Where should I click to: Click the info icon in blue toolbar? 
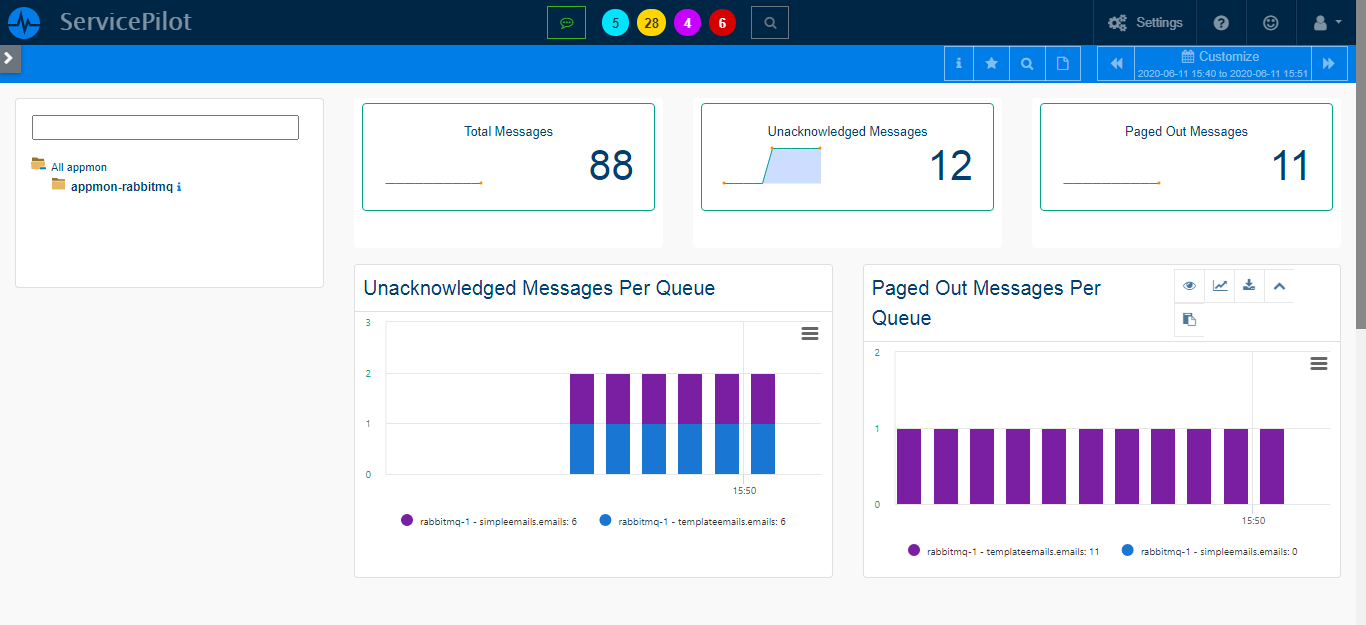[958, 63]
